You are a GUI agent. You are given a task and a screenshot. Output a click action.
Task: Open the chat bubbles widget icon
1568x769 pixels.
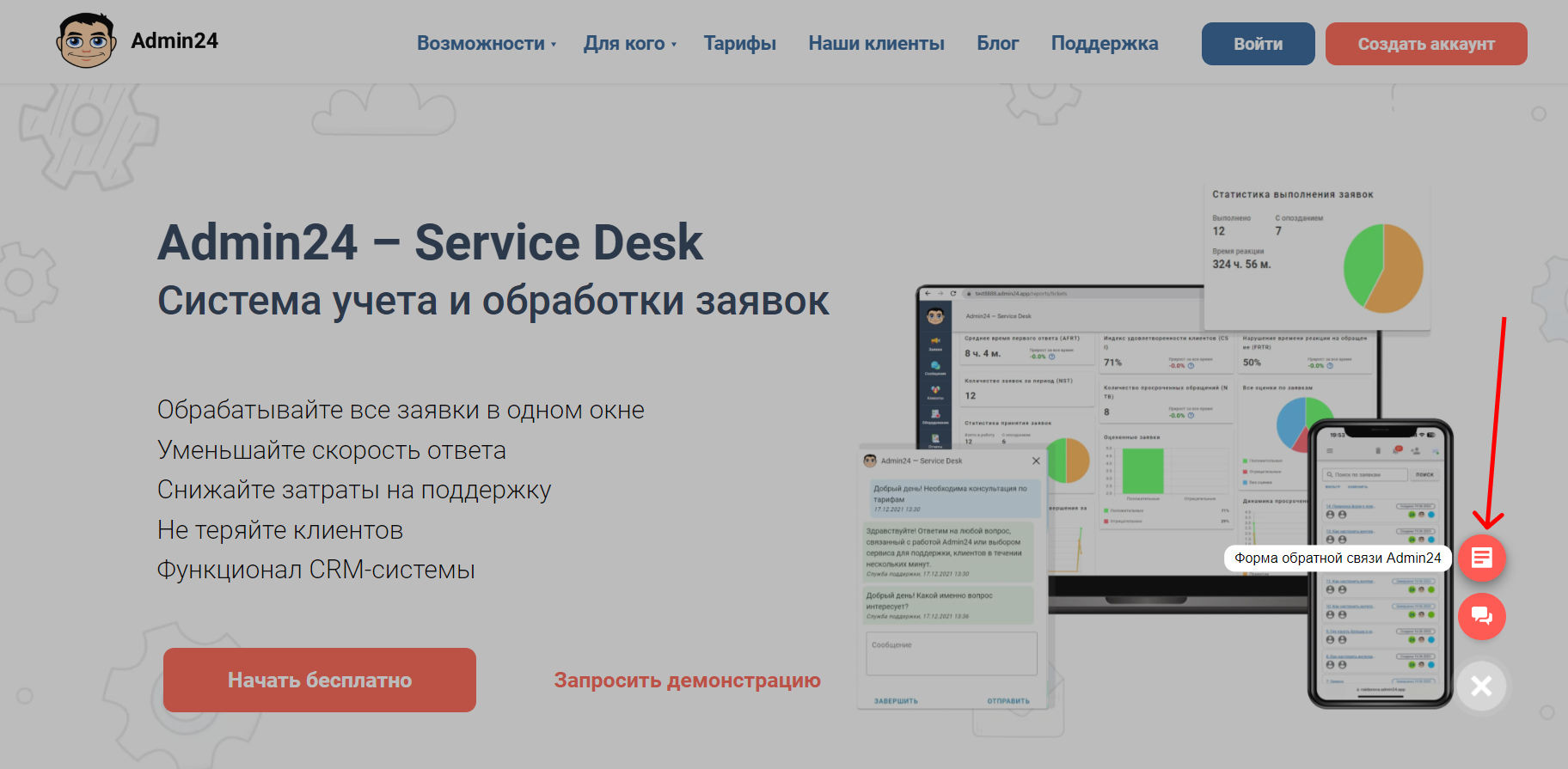[1481, 616]
